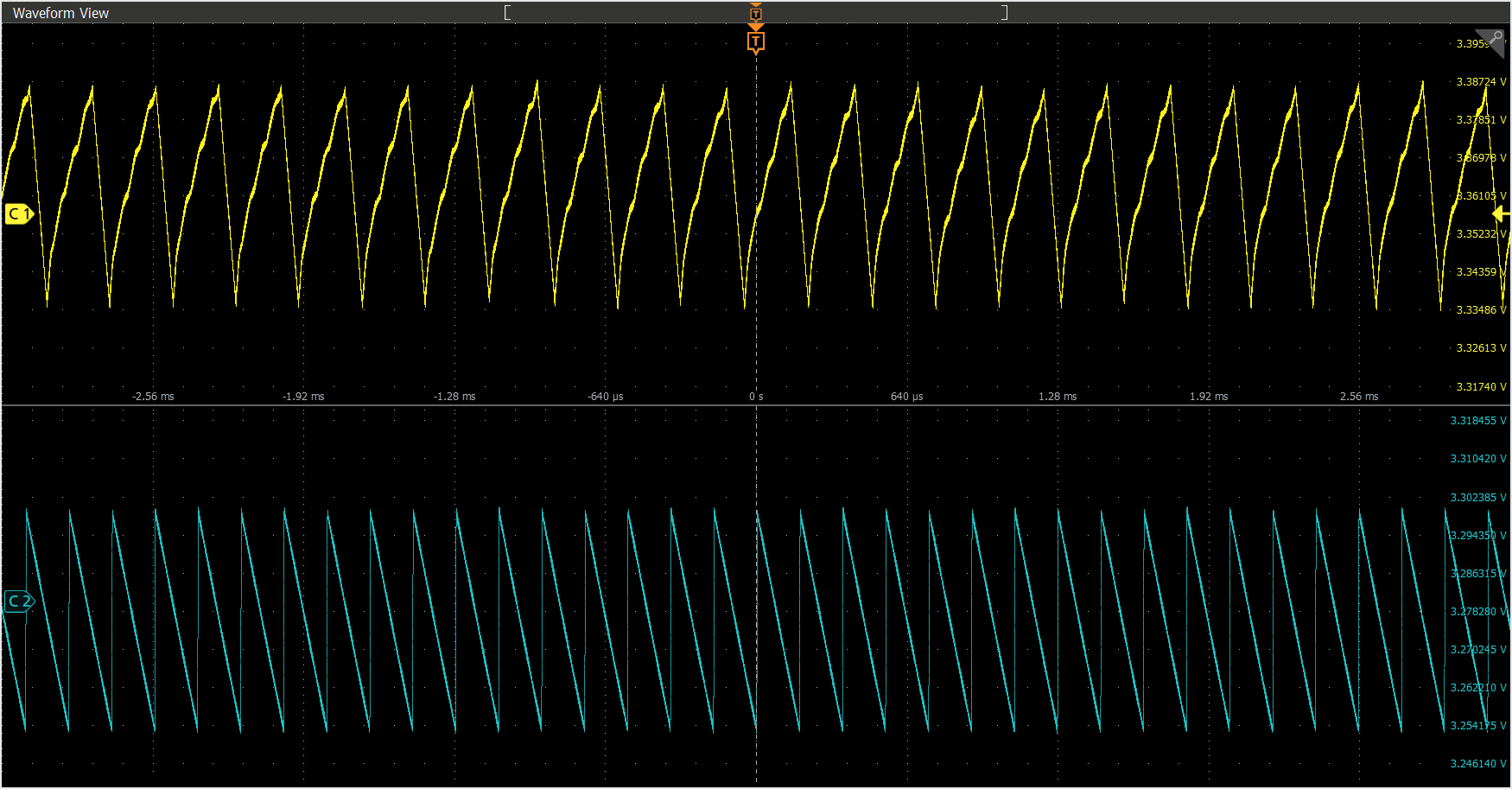Click the 1.92 ms time axis label
This screenshot has width=1512, height=789.
click(1208, 397)
